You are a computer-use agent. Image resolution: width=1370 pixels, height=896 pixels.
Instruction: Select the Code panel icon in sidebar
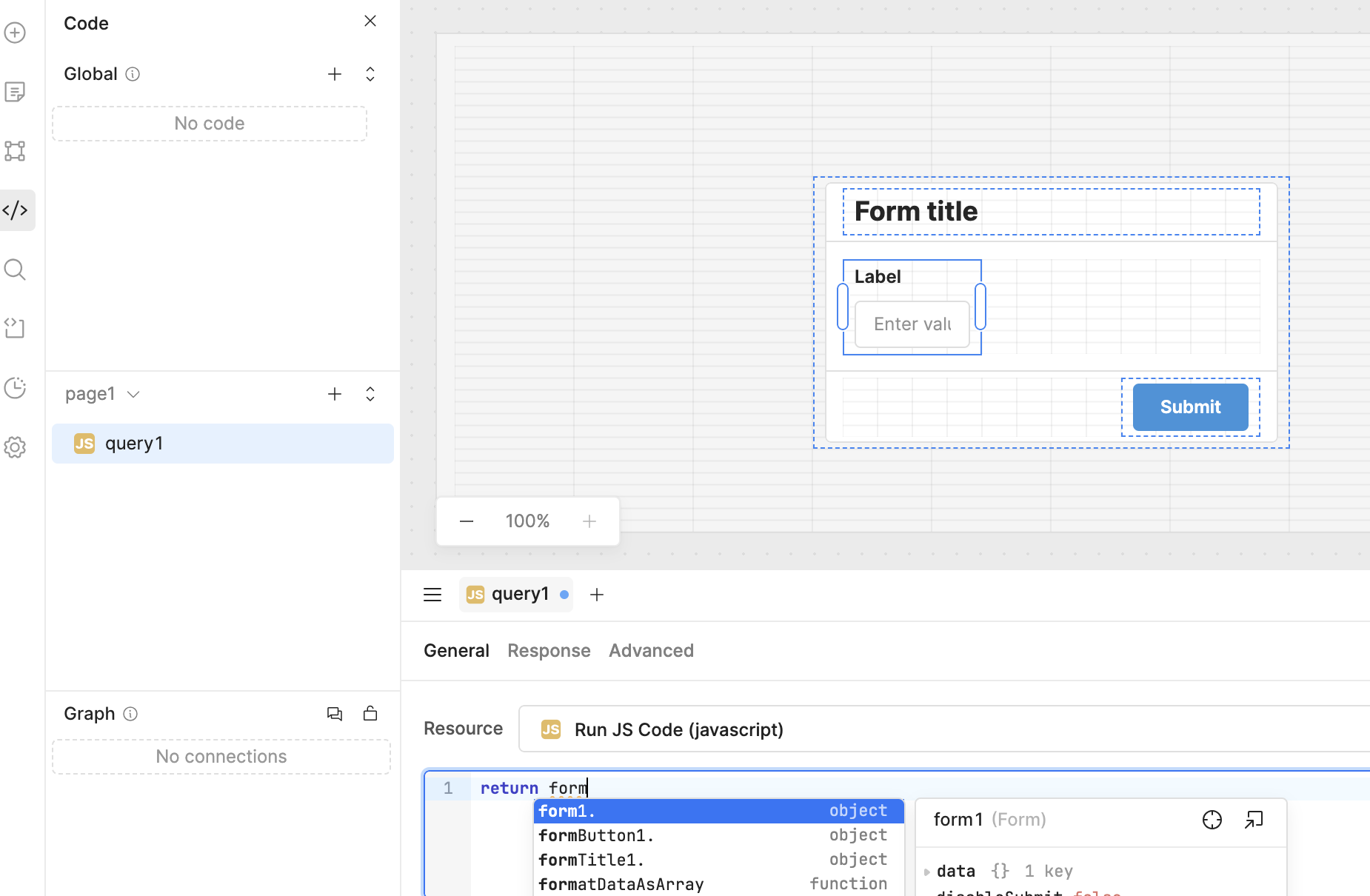pyautogui.click(x=15, y=210)
